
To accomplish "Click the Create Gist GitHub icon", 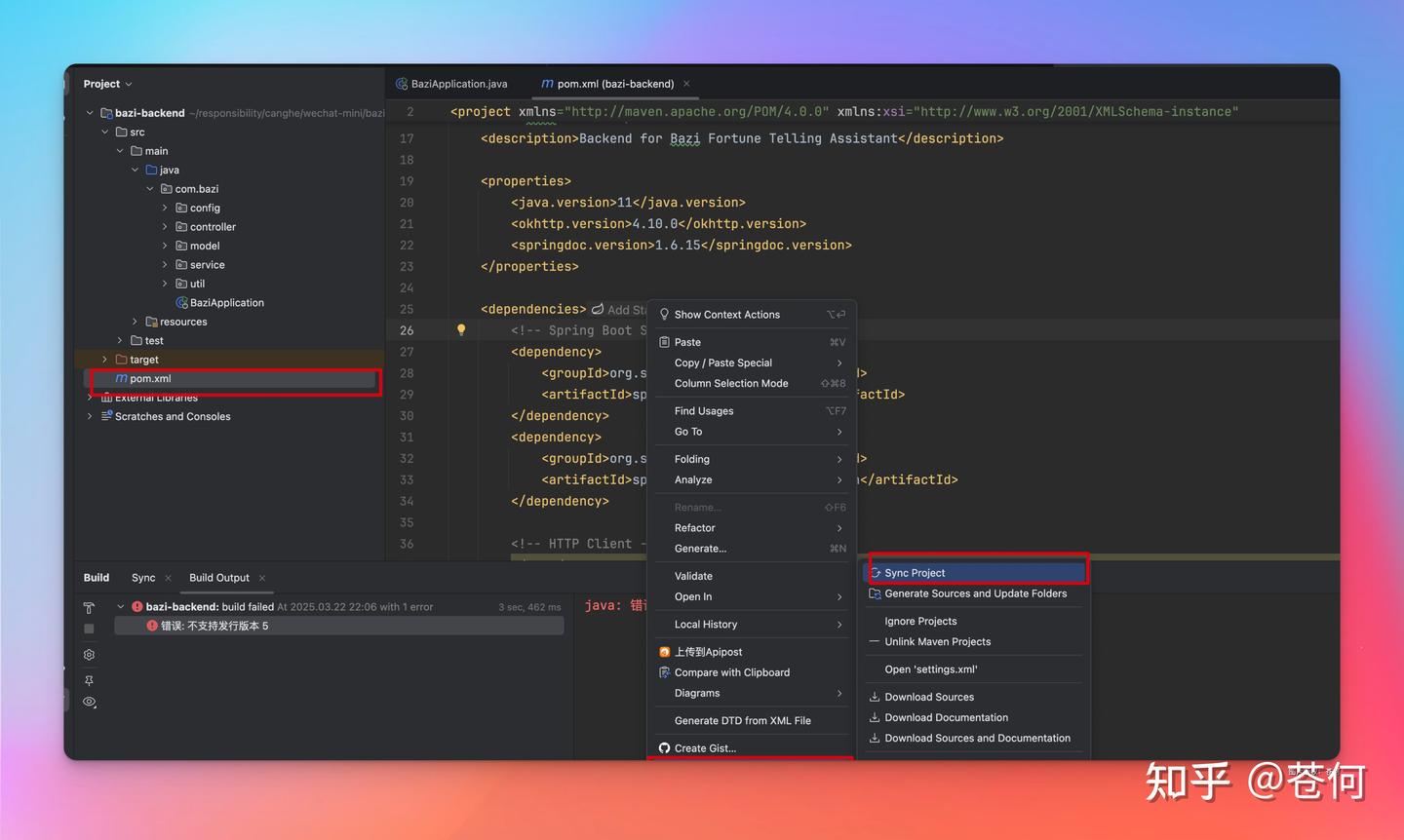I will pyautogui.click(x=664, y=748).
